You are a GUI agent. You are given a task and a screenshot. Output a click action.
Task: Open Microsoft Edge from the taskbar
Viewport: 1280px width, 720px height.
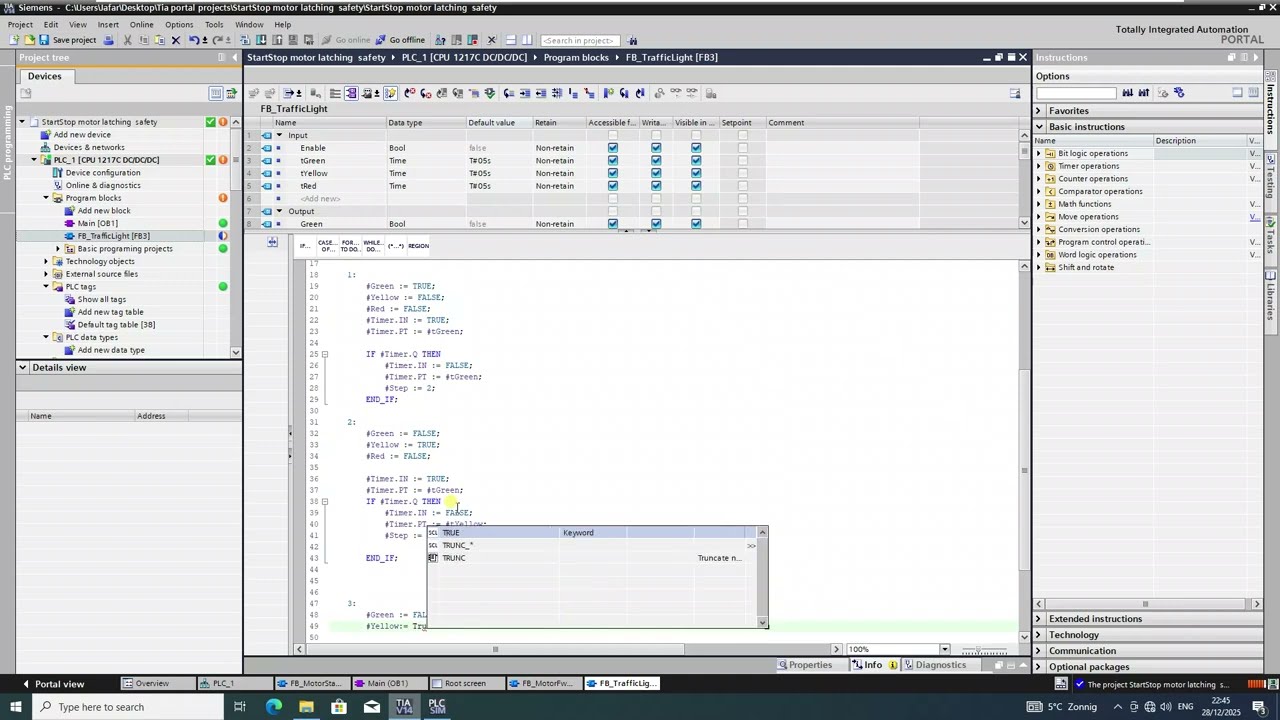coord(273,707)
